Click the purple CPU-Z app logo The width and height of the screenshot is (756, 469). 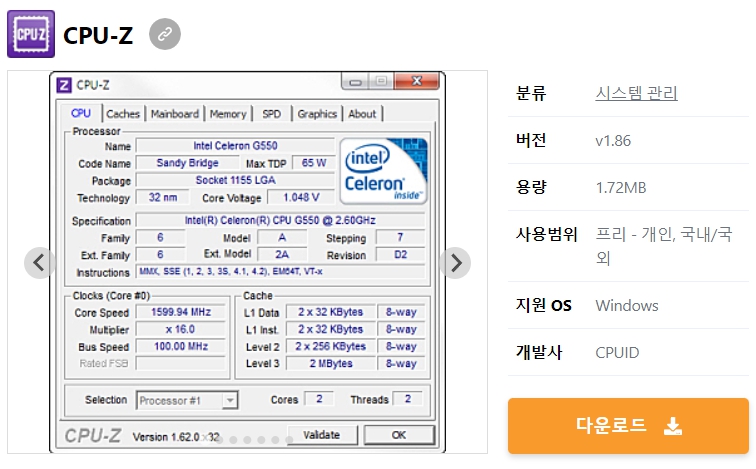point(31,34)
